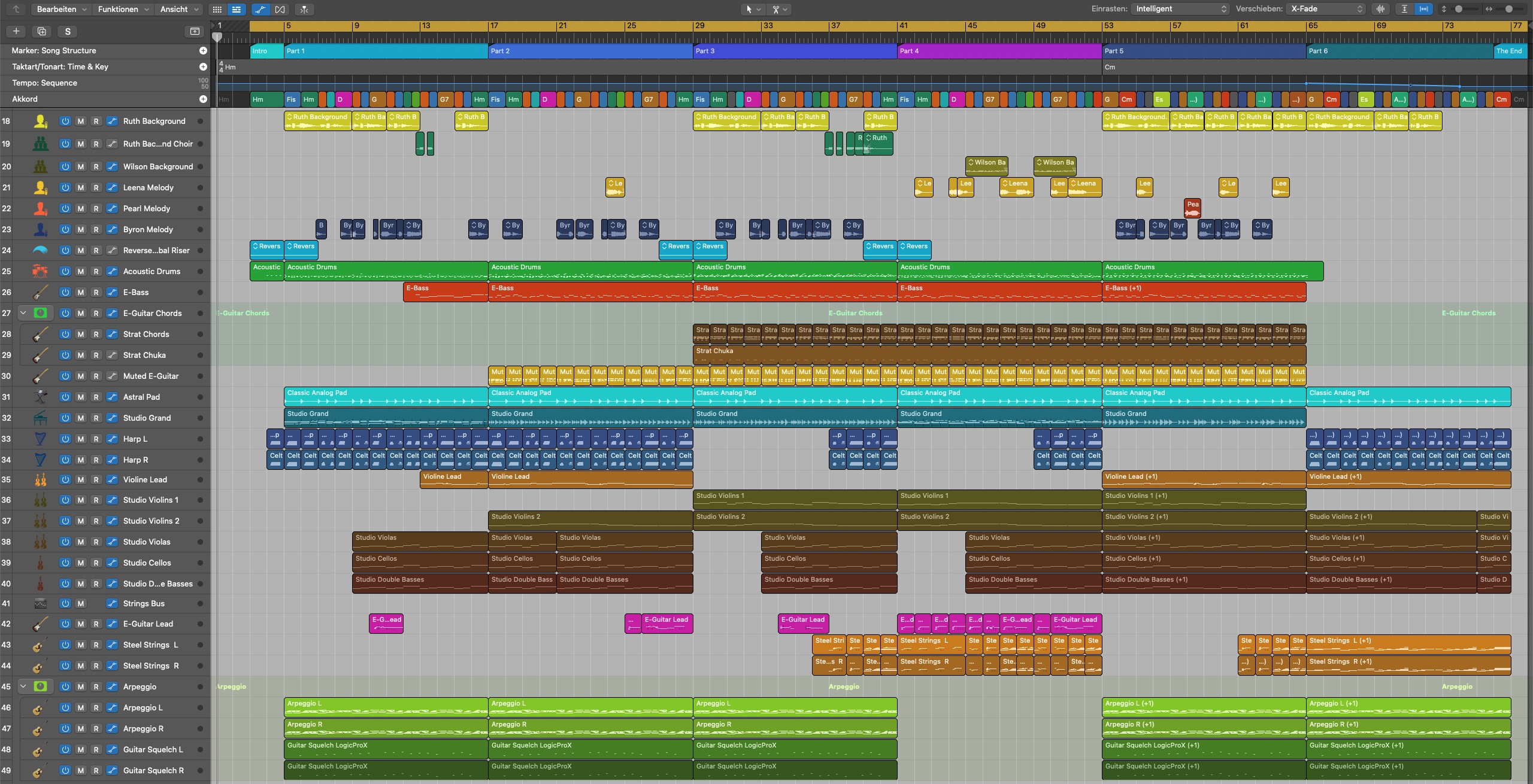Collapse the Arpeggio track stack

tap(23, 686)
